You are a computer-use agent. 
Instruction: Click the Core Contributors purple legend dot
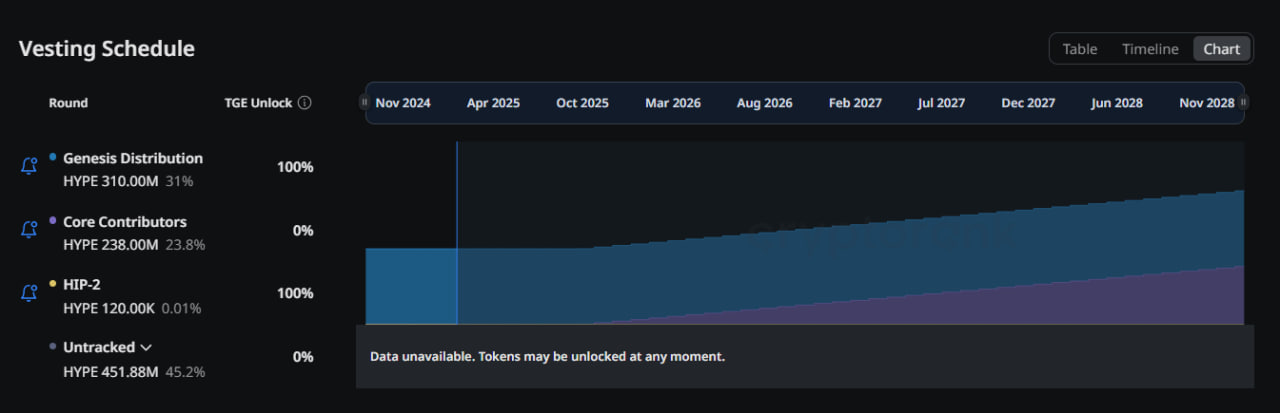(x=53, y=221)
